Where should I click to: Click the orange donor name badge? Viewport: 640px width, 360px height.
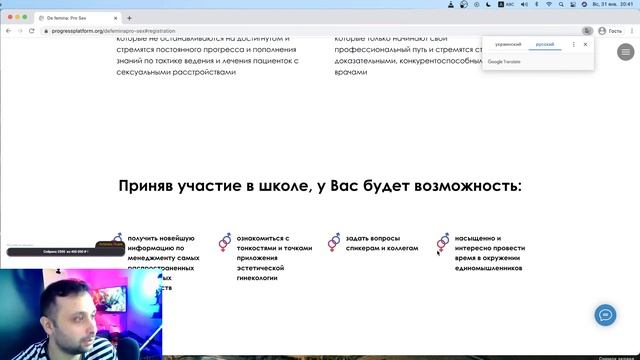coord(110,244)
